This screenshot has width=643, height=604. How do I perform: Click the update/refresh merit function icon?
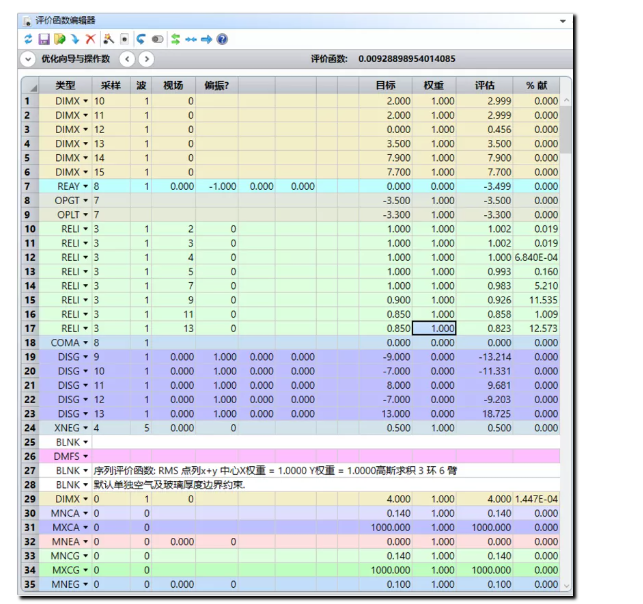(x=28, y=39)
